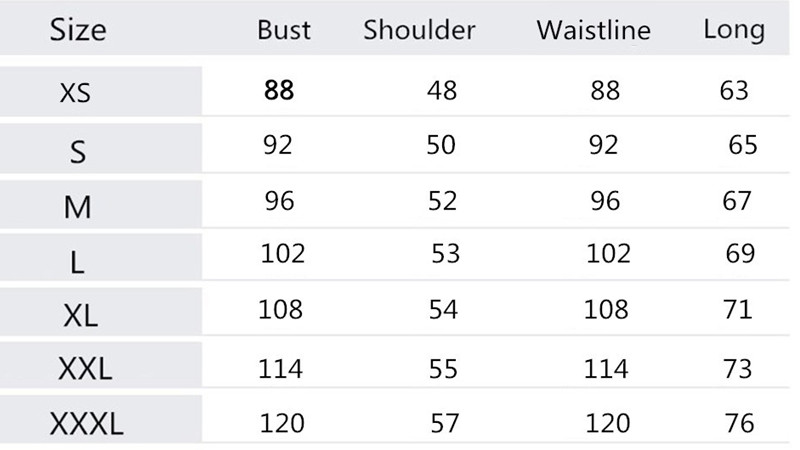Select the Shoulder column header

419,30
